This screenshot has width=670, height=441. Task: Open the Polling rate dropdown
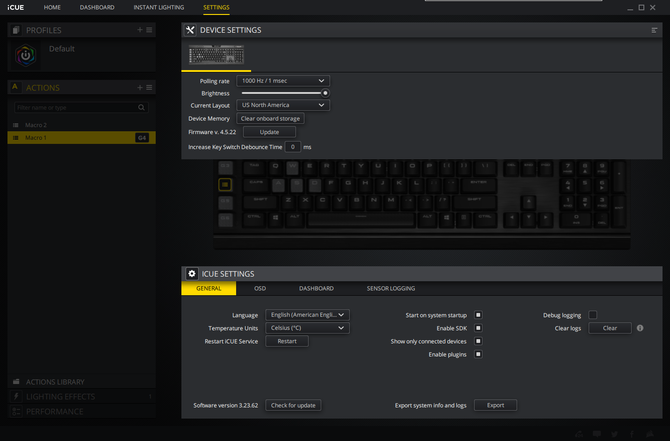click(283, 81)
